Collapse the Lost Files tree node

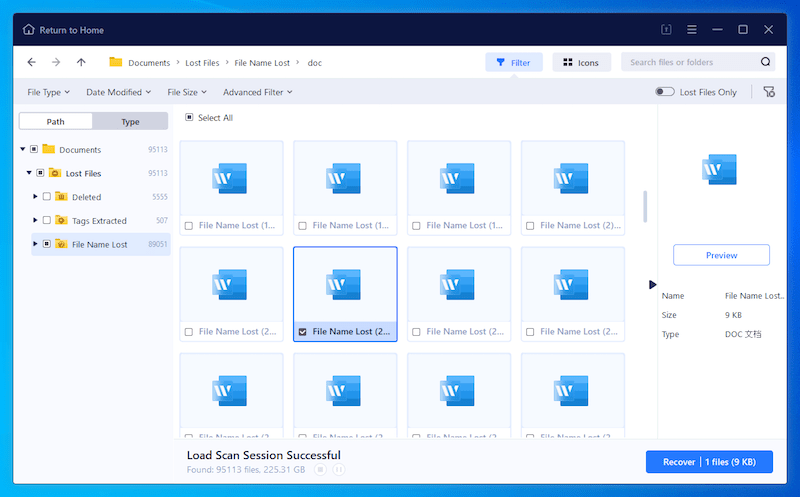tap(29, 173)
